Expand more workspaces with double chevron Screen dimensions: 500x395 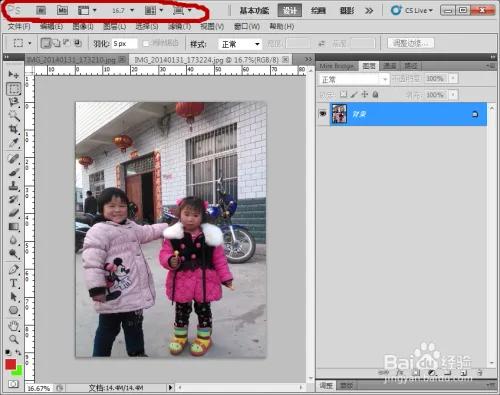point(369,11)
